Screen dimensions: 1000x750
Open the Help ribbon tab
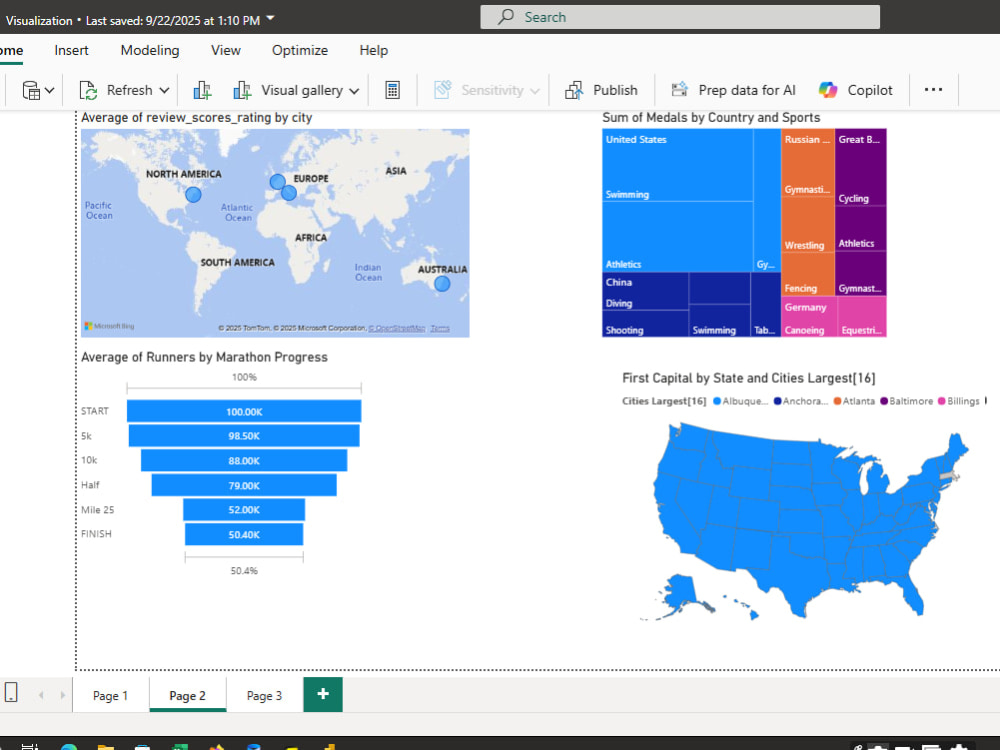(374, 50)
